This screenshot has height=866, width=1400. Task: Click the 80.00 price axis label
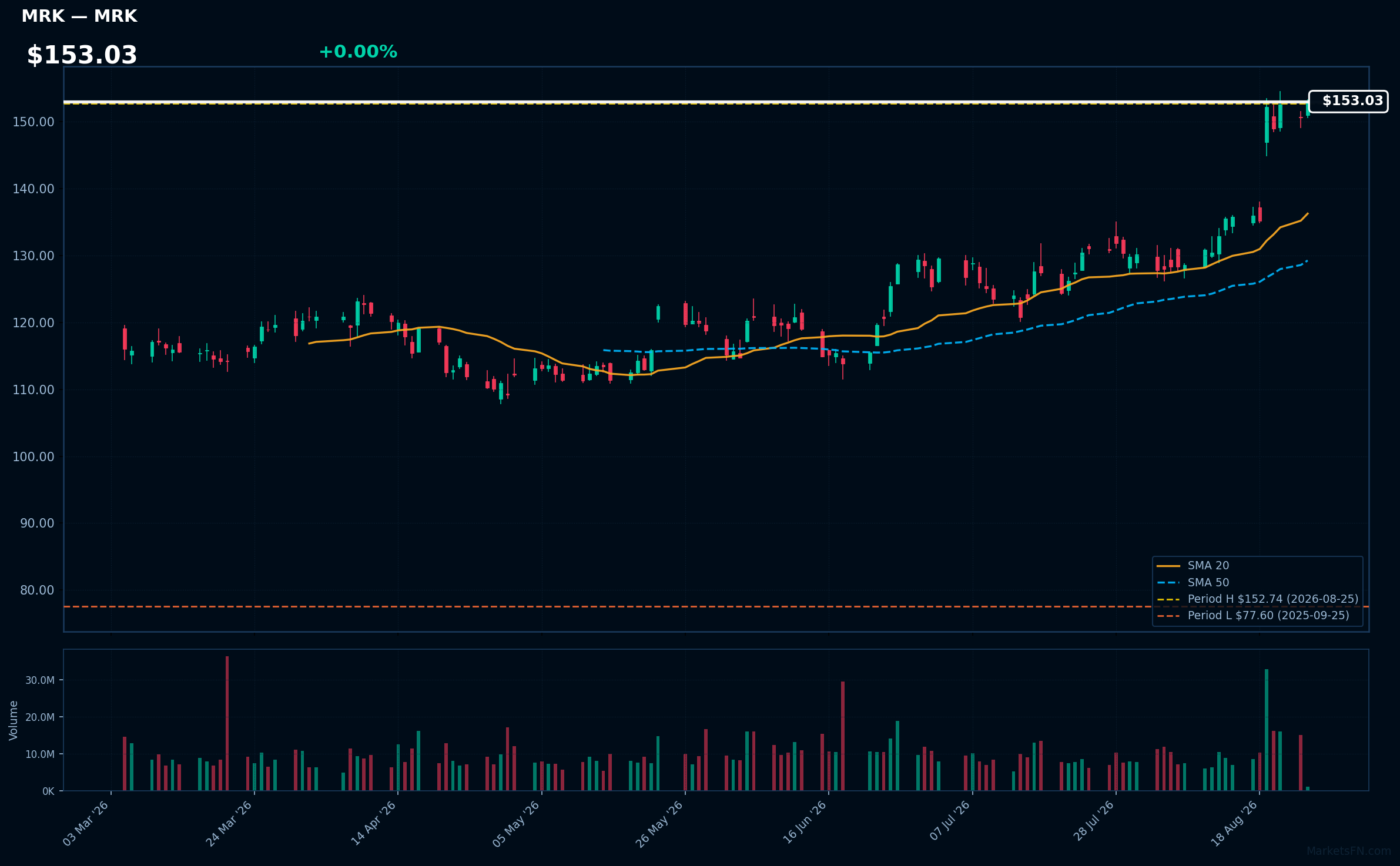click(36, 590)
